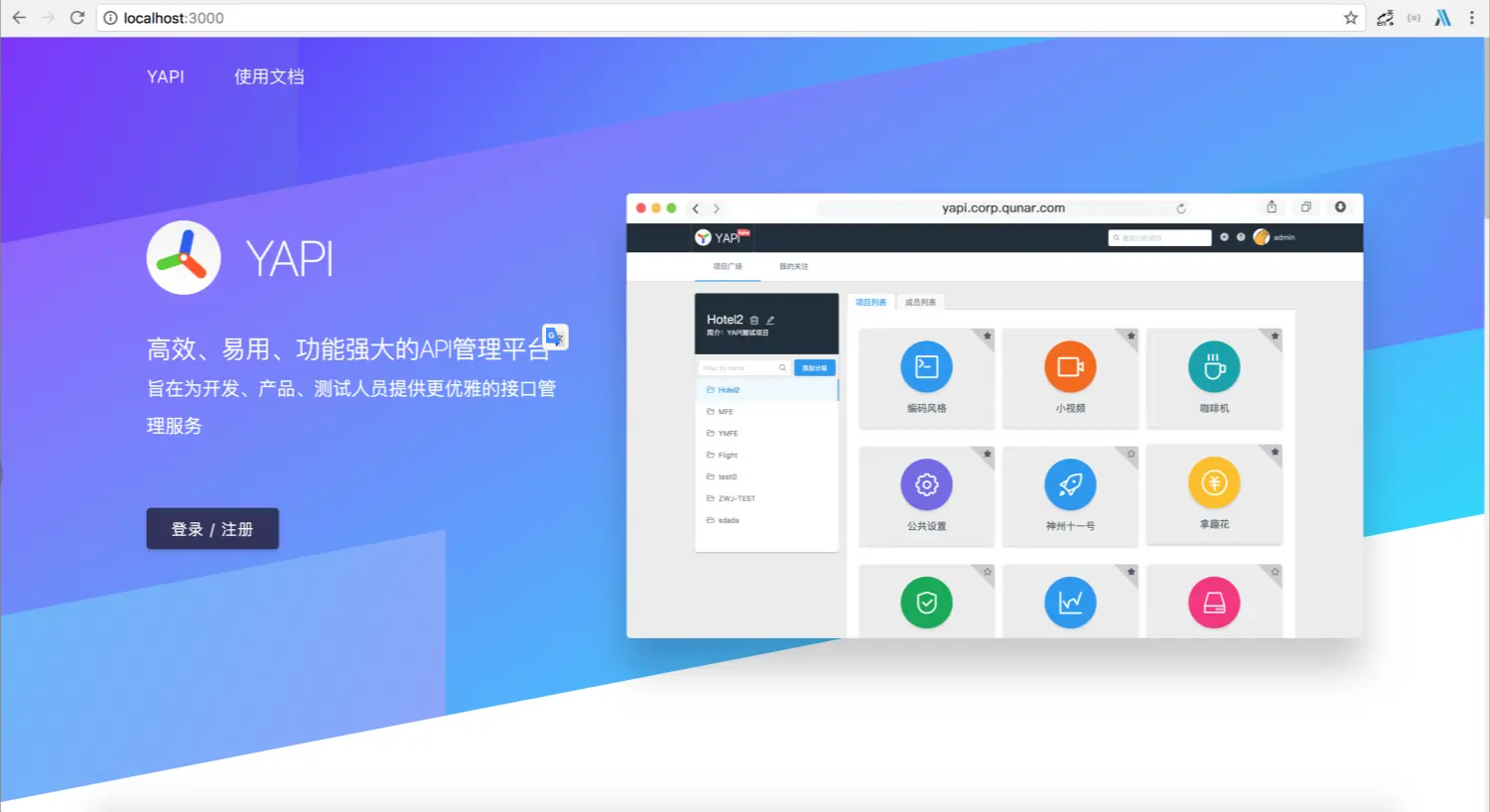Viewport: 1490px width, 812px height.
Task: Click the Filter by name input
Action: click(x=740, y=367)
